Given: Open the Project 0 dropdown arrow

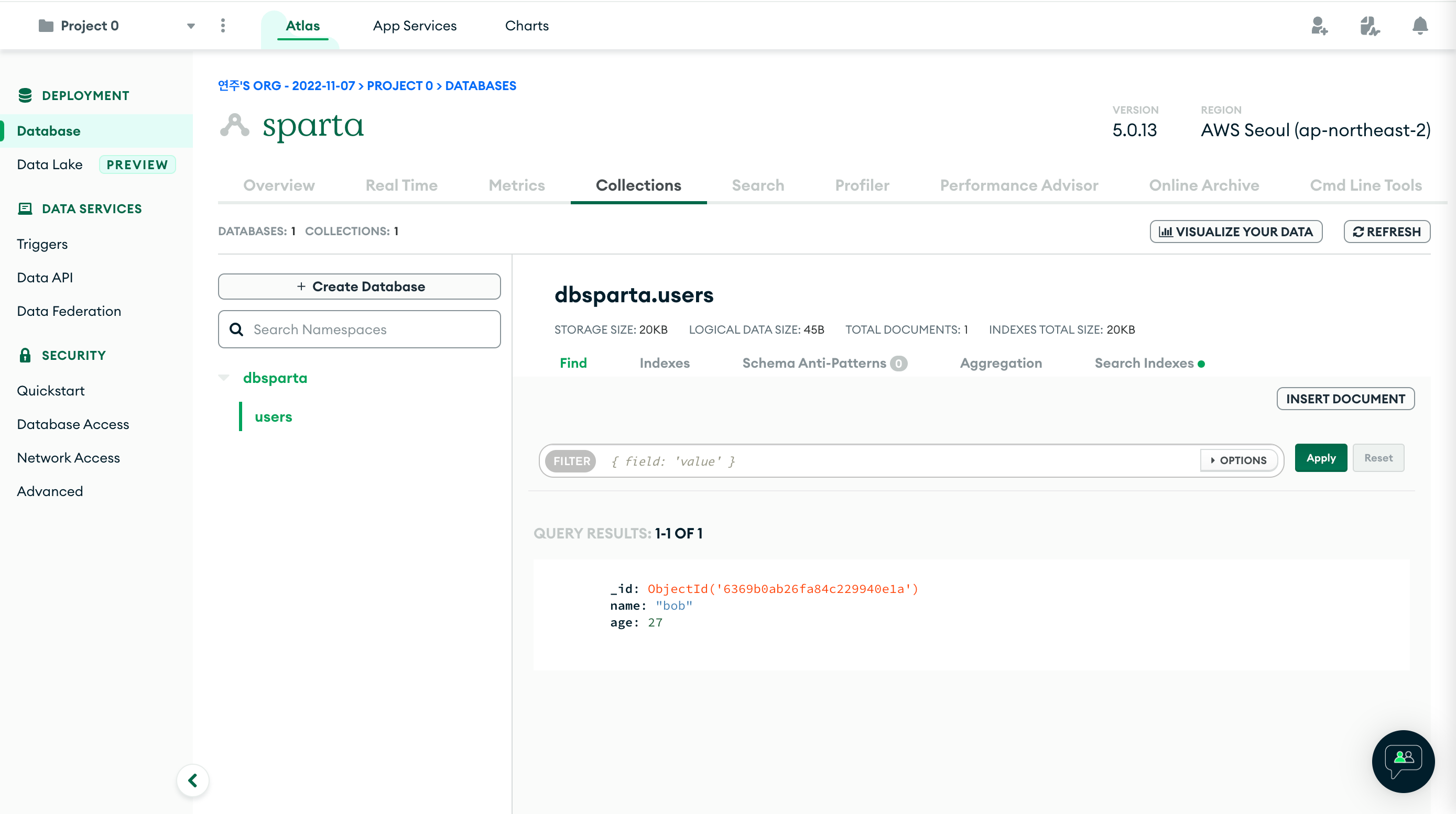Looking at the screenshot, I should [x=191, y=26].
